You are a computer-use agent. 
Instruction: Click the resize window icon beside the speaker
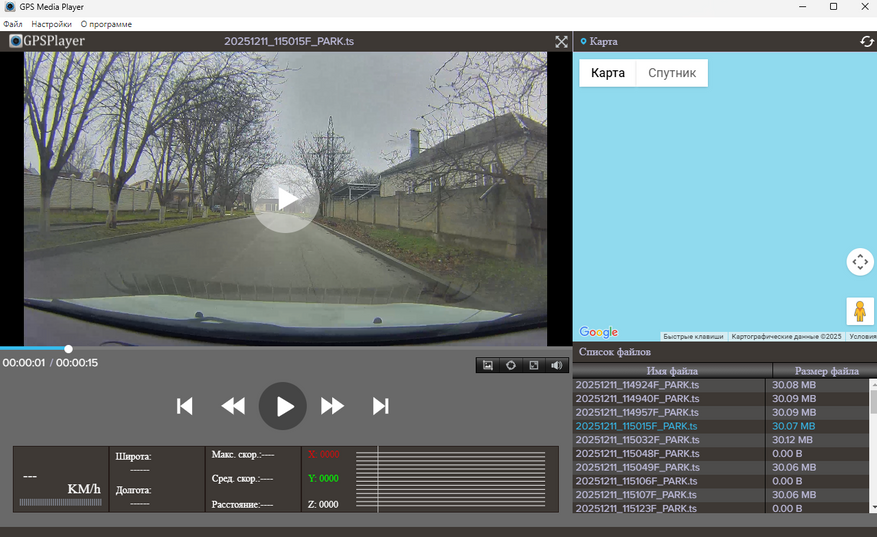coord(534,365)
